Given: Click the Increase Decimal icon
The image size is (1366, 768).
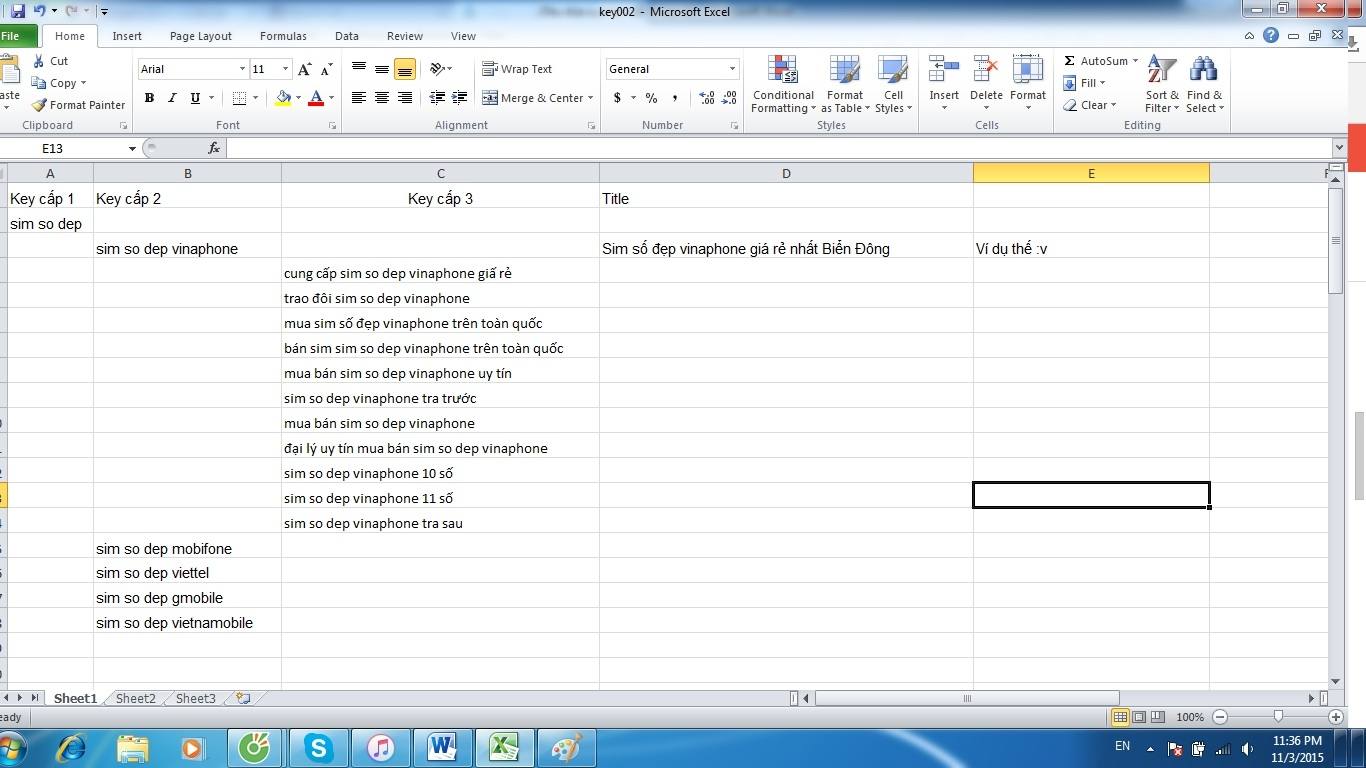Looking at the screenshot, I should (x=707, y=98).
